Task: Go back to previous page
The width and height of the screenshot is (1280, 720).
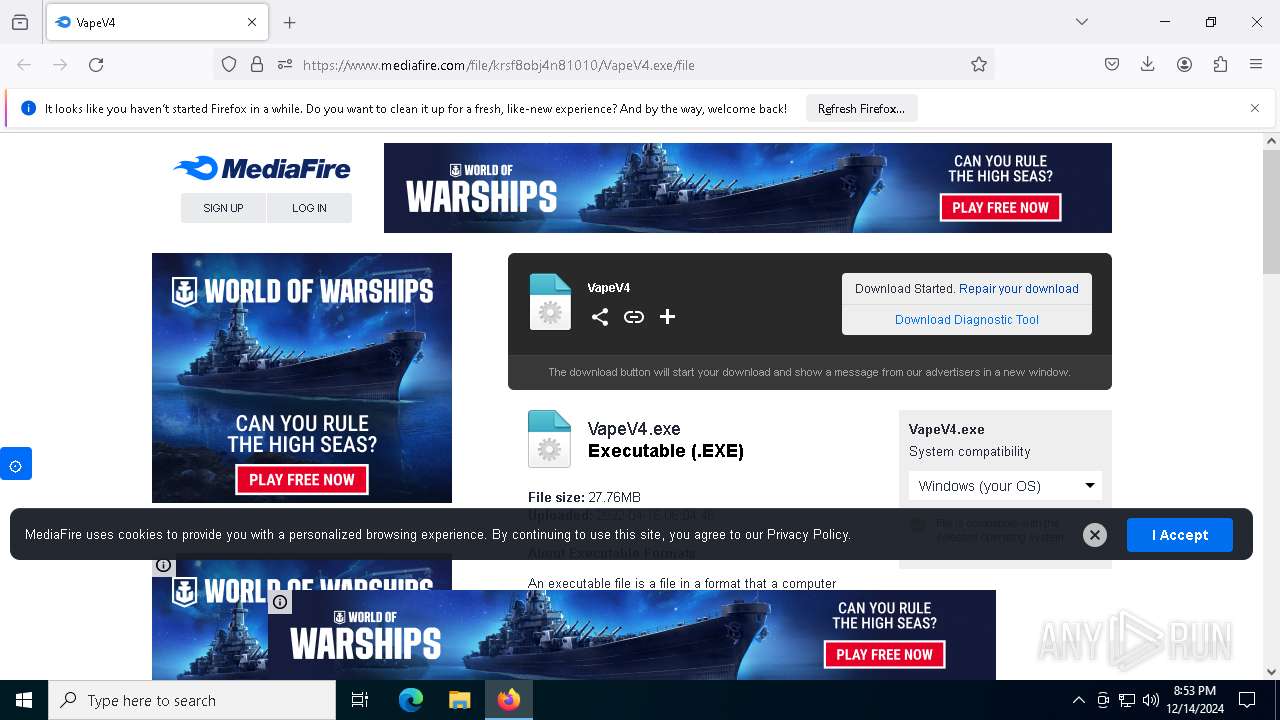Action: tap(24, 64)
